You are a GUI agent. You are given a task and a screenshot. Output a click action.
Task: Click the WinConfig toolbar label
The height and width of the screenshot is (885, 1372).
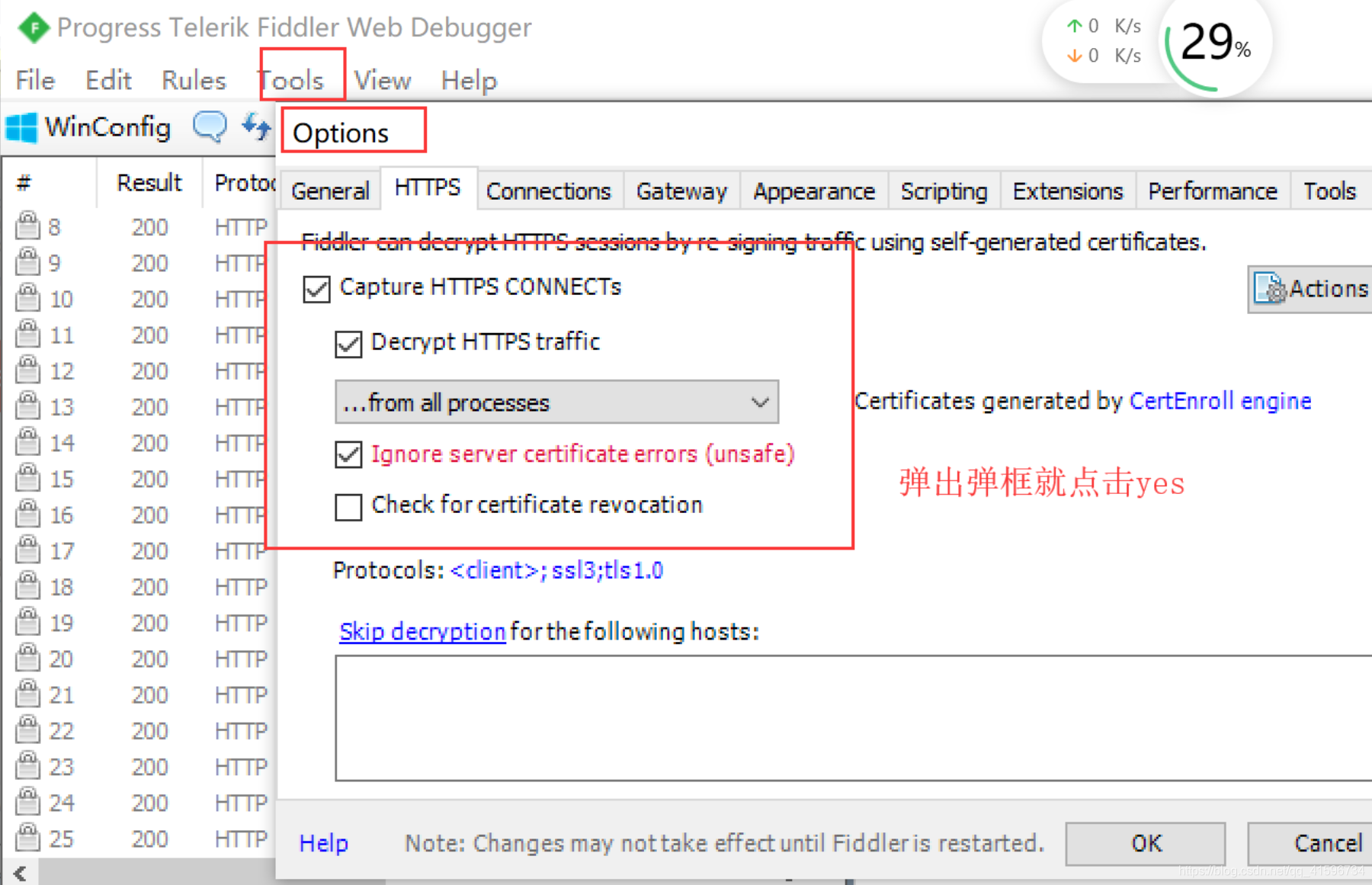(x=107, y=127)
